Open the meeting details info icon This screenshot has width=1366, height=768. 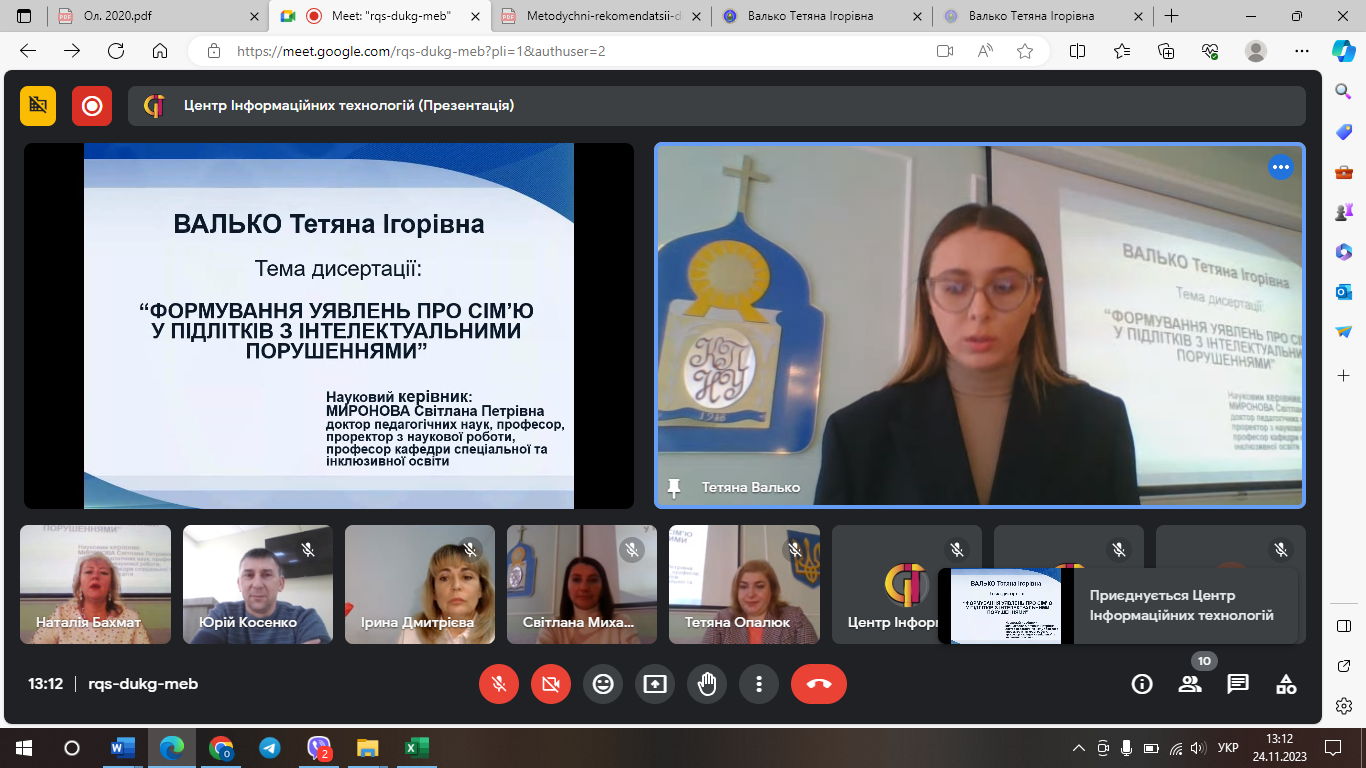point(1141,684)
